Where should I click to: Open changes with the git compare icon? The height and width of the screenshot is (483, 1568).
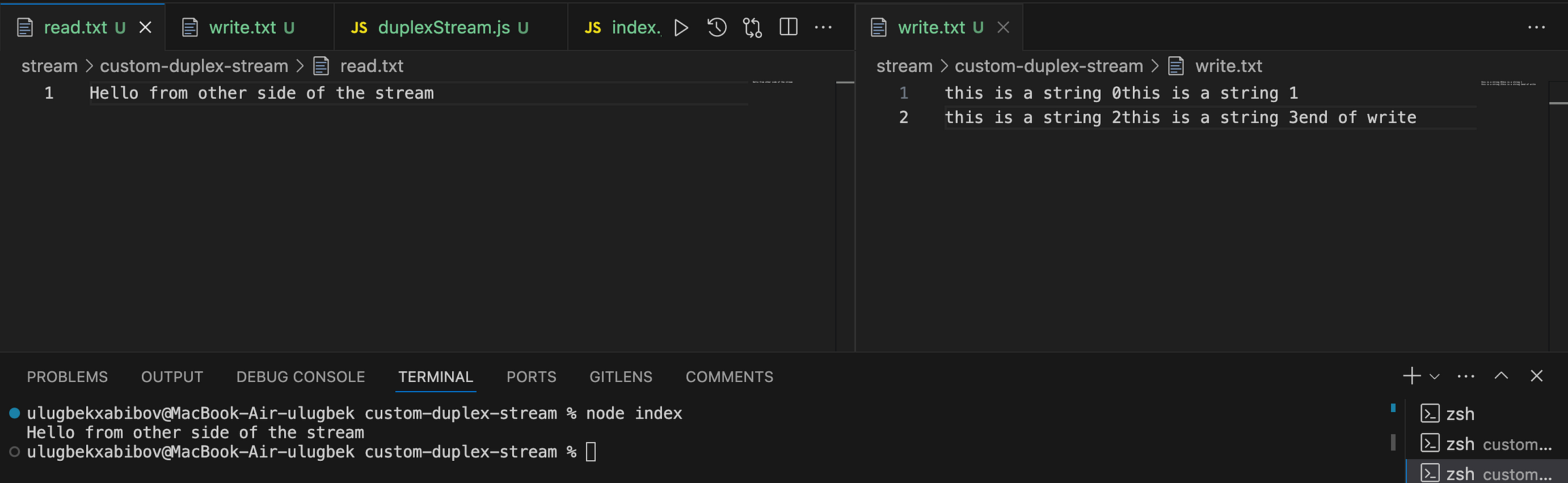point(753,27)
